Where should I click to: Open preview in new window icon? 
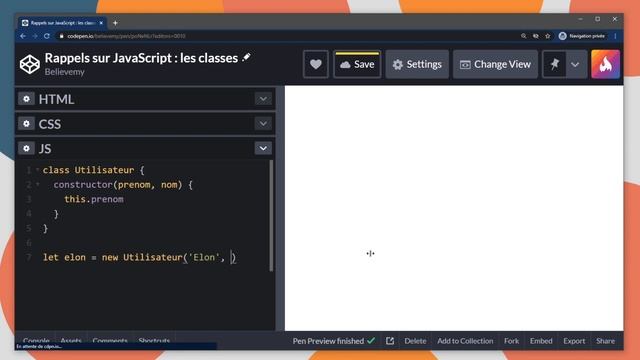click(x=390, y=341)
